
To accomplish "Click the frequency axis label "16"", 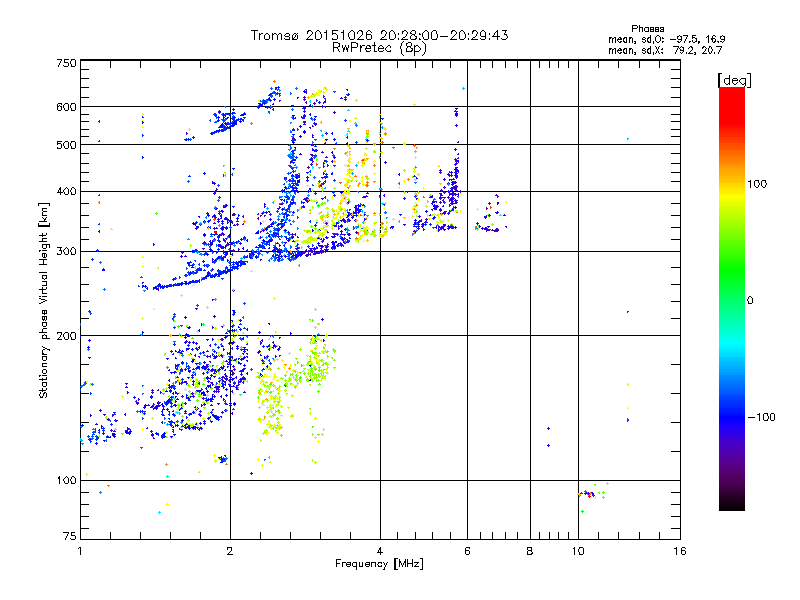I will point(680,551).
